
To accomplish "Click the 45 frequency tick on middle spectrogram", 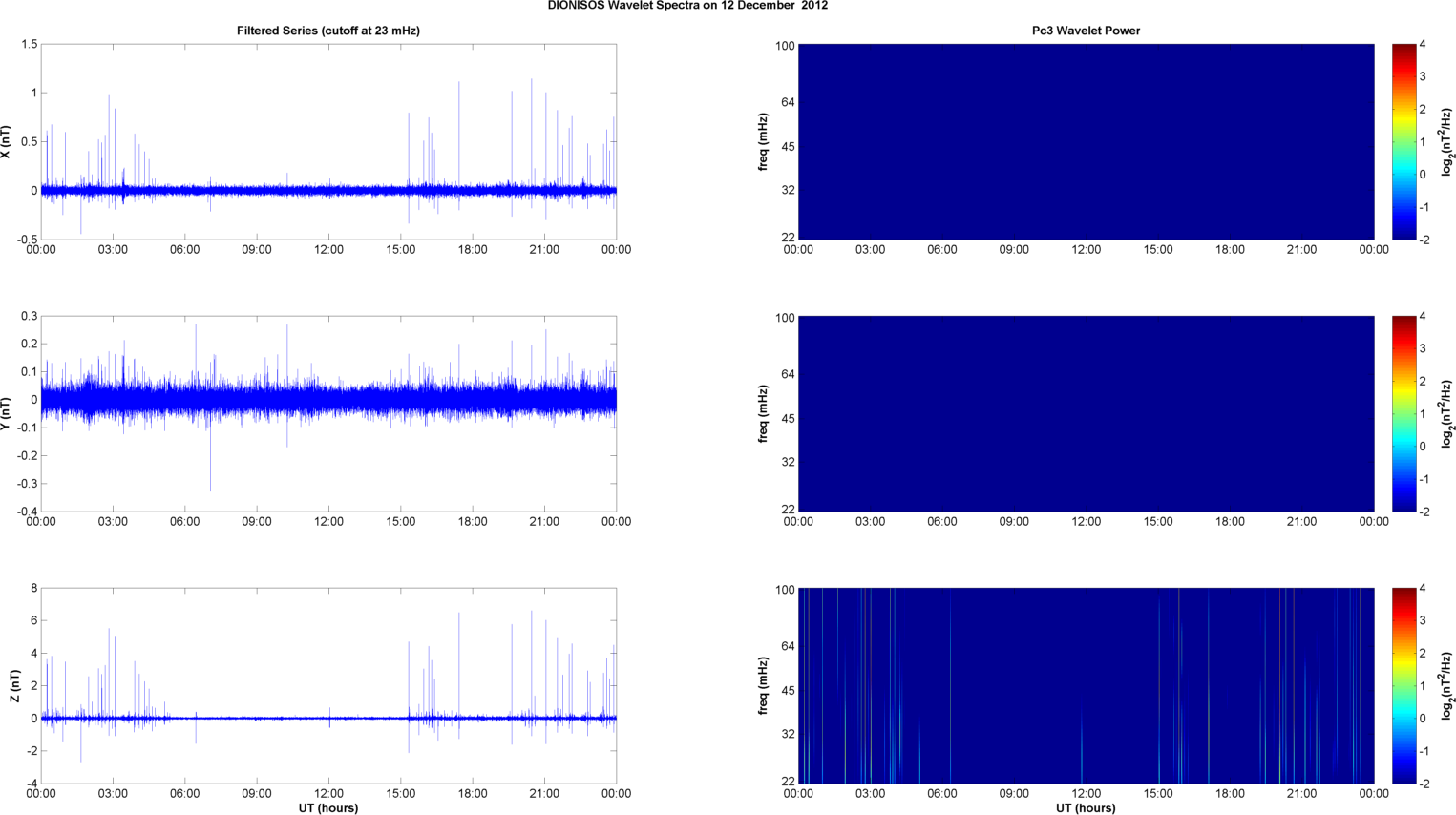I will click(788, 419).
